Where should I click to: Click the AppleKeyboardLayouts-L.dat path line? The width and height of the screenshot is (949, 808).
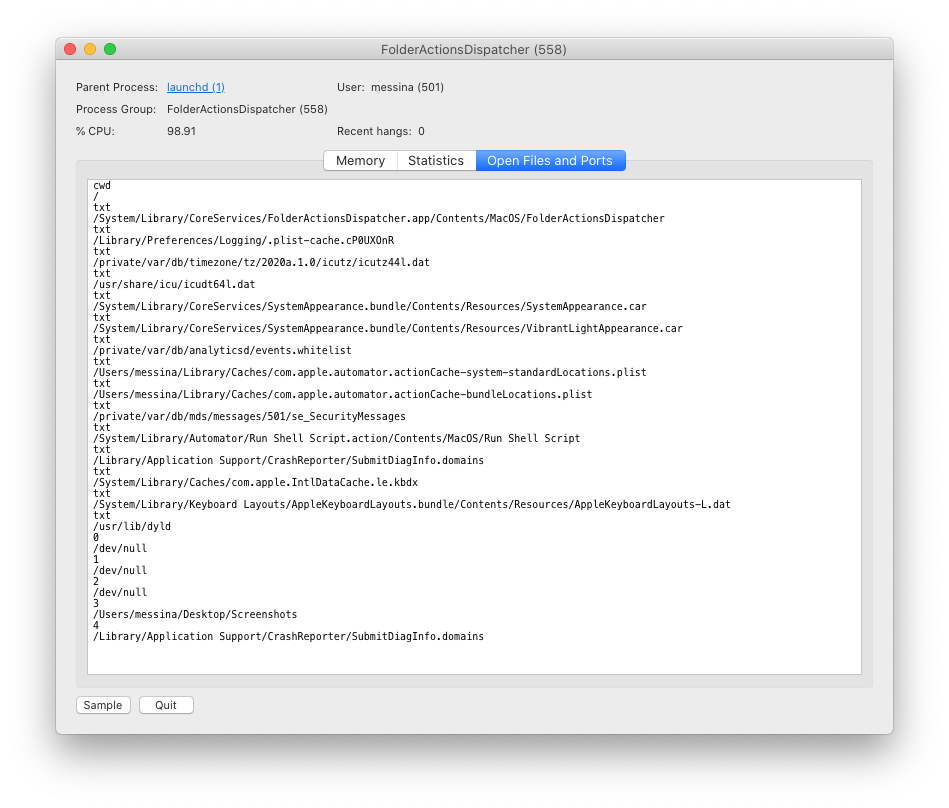point(412,505)
